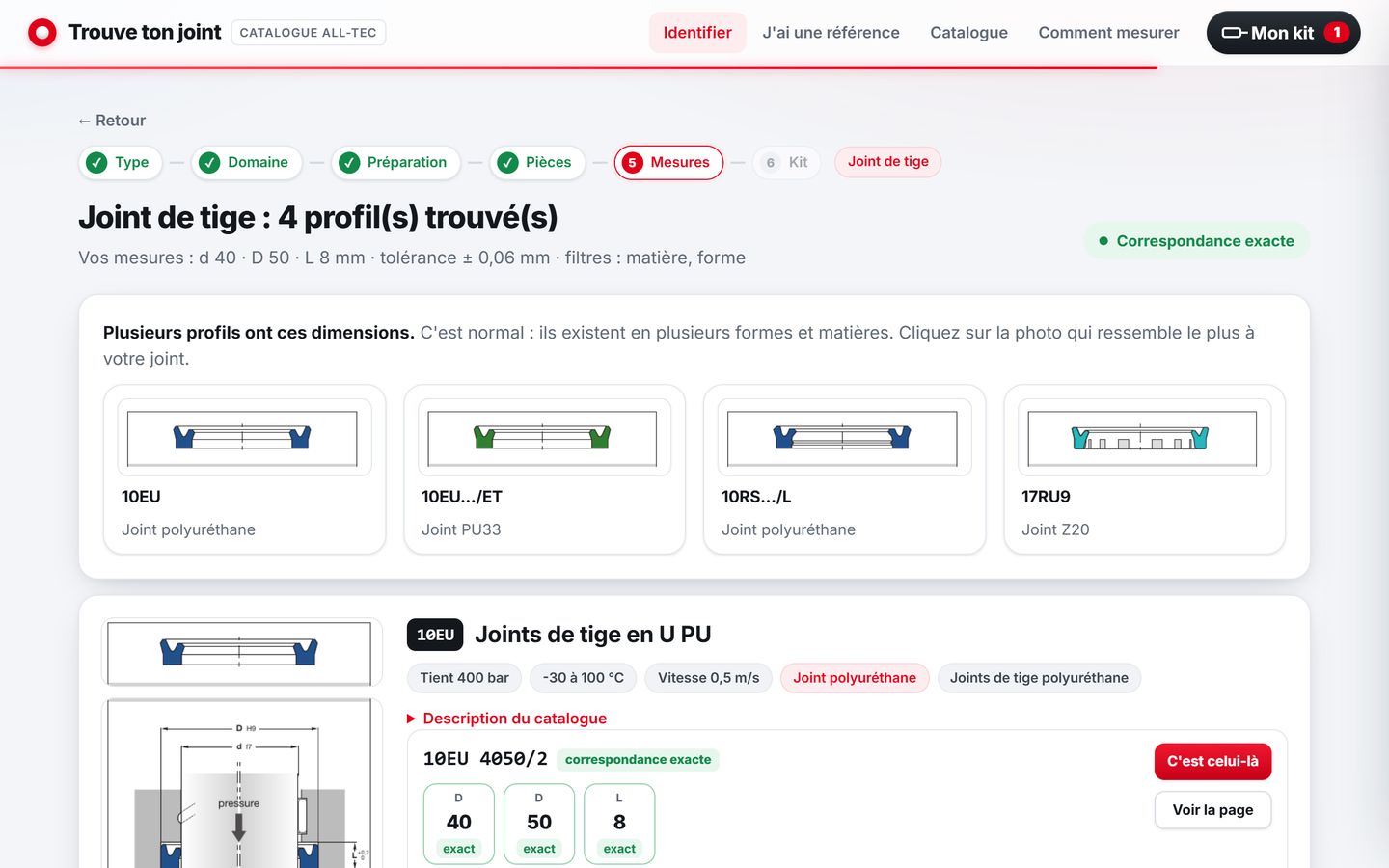Click the red ring logo icon
The image size is (1389, 868).
click(42, 33)
